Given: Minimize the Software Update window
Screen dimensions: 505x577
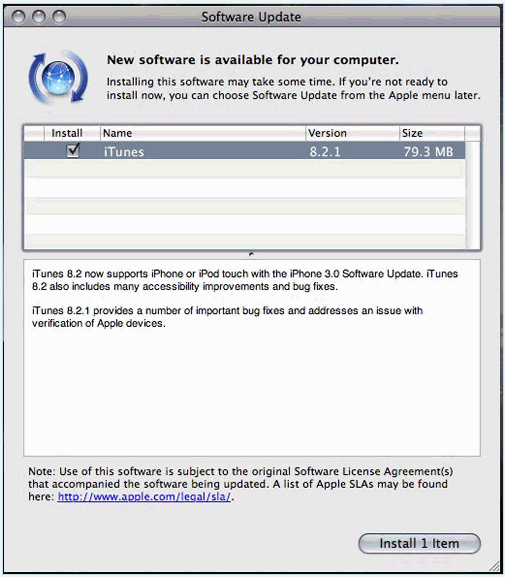Looking at the screenshot, I should [39, 17].
